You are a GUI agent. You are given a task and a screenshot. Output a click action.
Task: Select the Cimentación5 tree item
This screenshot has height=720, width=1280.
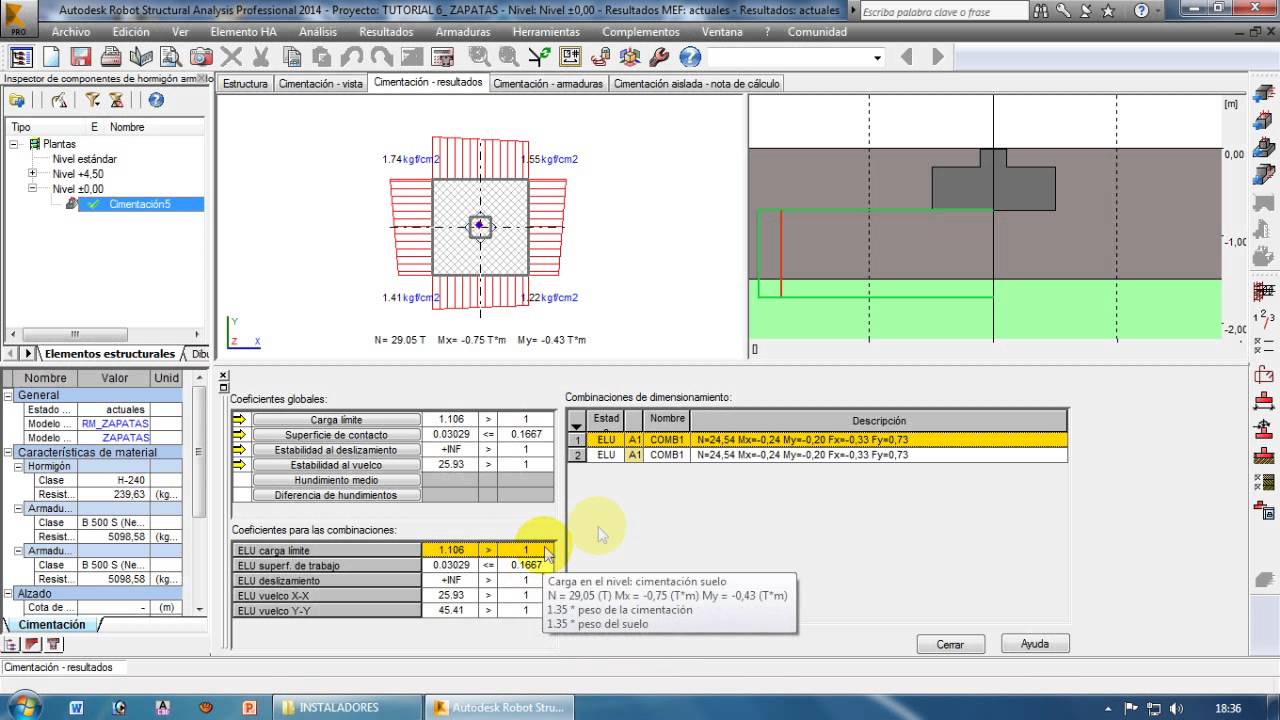[x=140, y=204]
